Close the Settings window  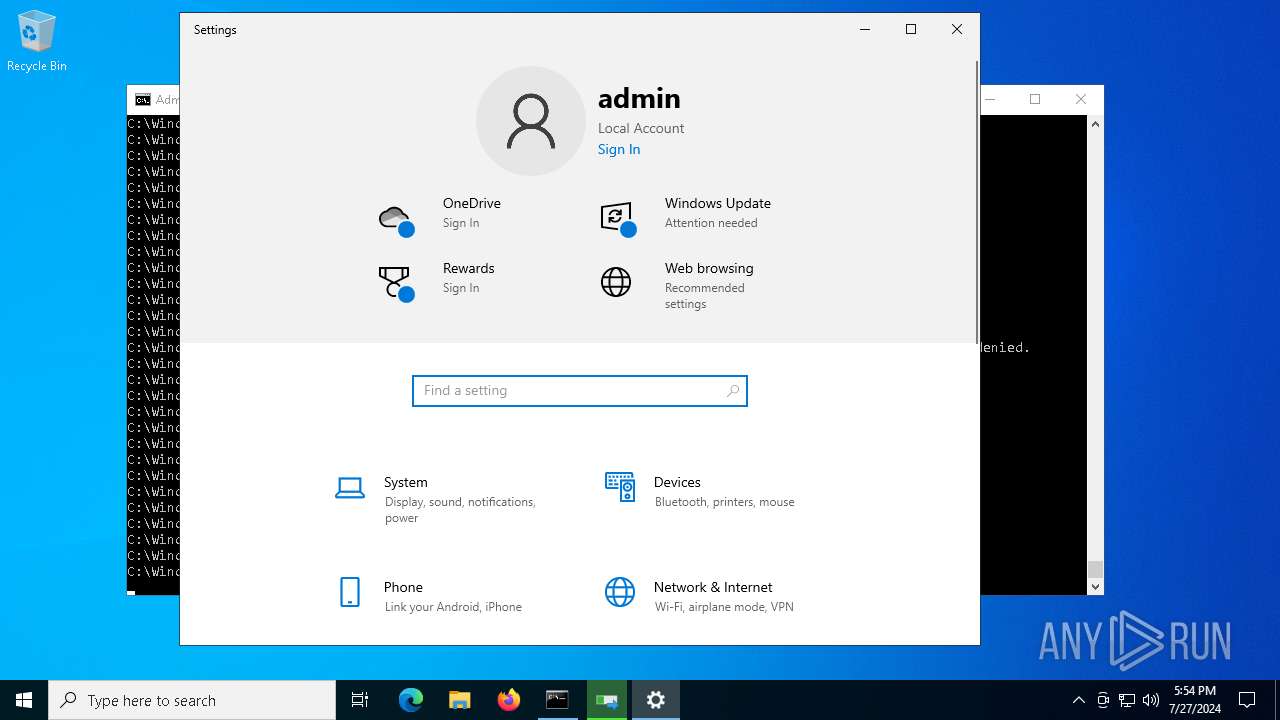957,29
